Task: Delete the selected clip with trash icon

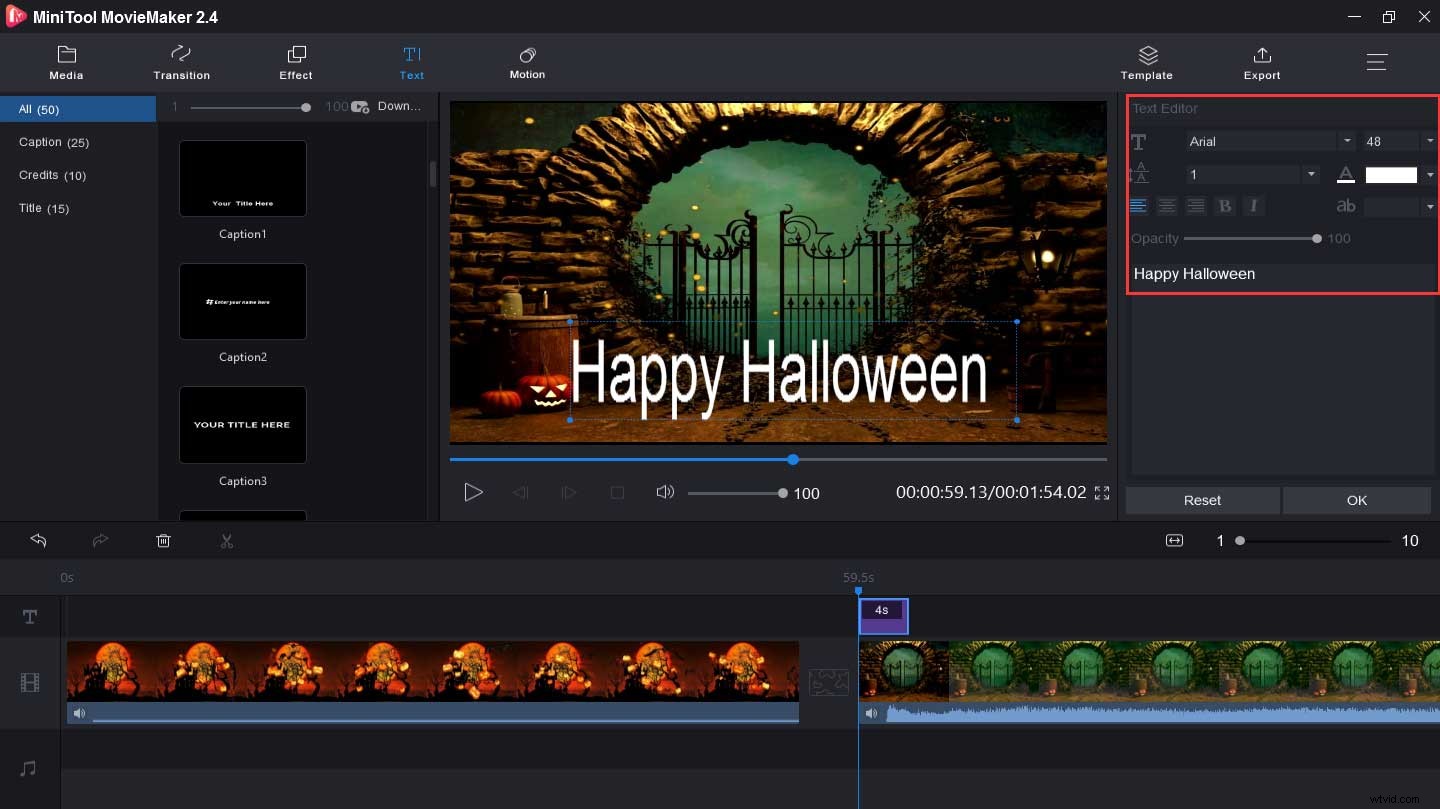Action: pyautogui.click(x=163, y=540)
